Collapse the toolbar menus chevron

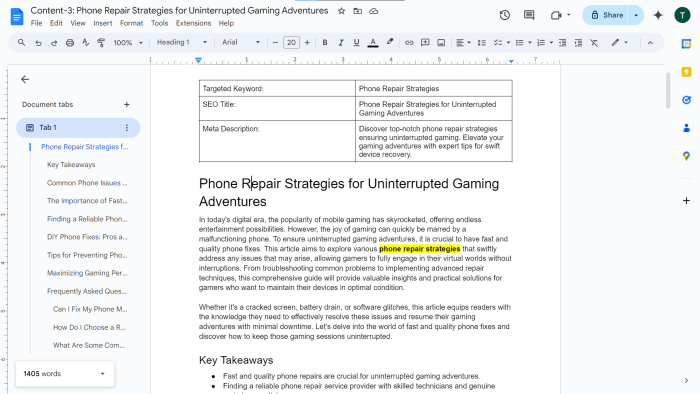pos(650,42)
